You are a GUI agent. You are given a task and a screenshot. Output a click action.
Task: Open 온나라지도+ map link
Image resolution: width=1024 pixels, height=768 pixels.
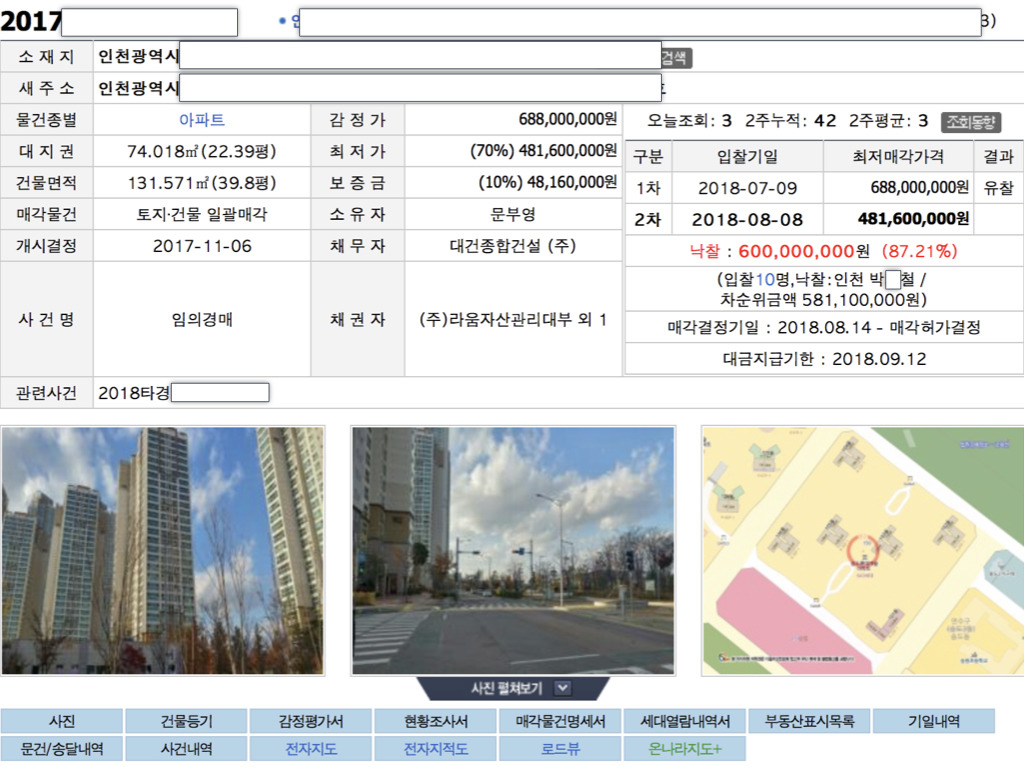pos(685,748)
